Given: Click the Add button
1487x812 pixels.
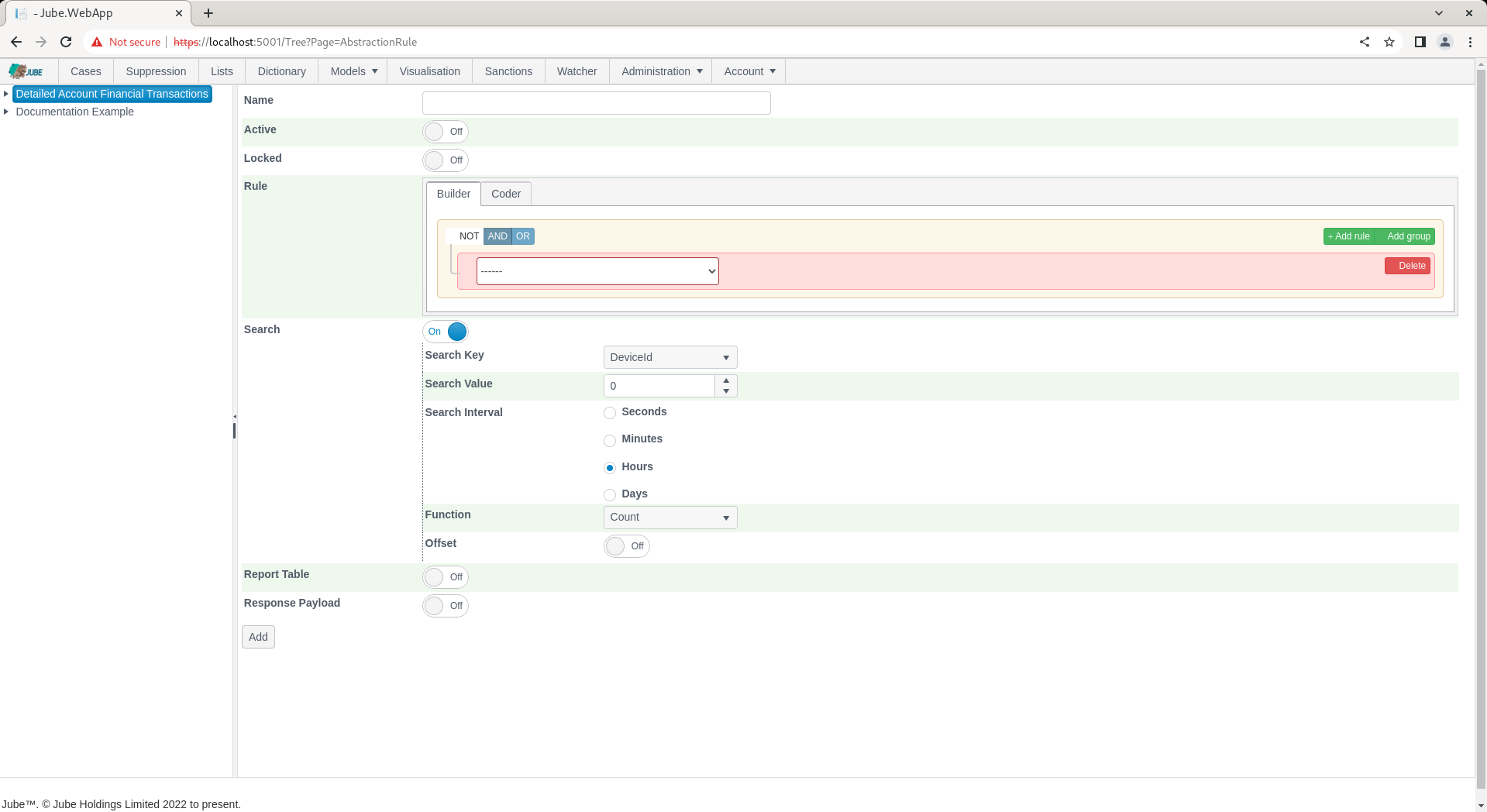Looking at the screenshot, I should (x=258, y=637).
